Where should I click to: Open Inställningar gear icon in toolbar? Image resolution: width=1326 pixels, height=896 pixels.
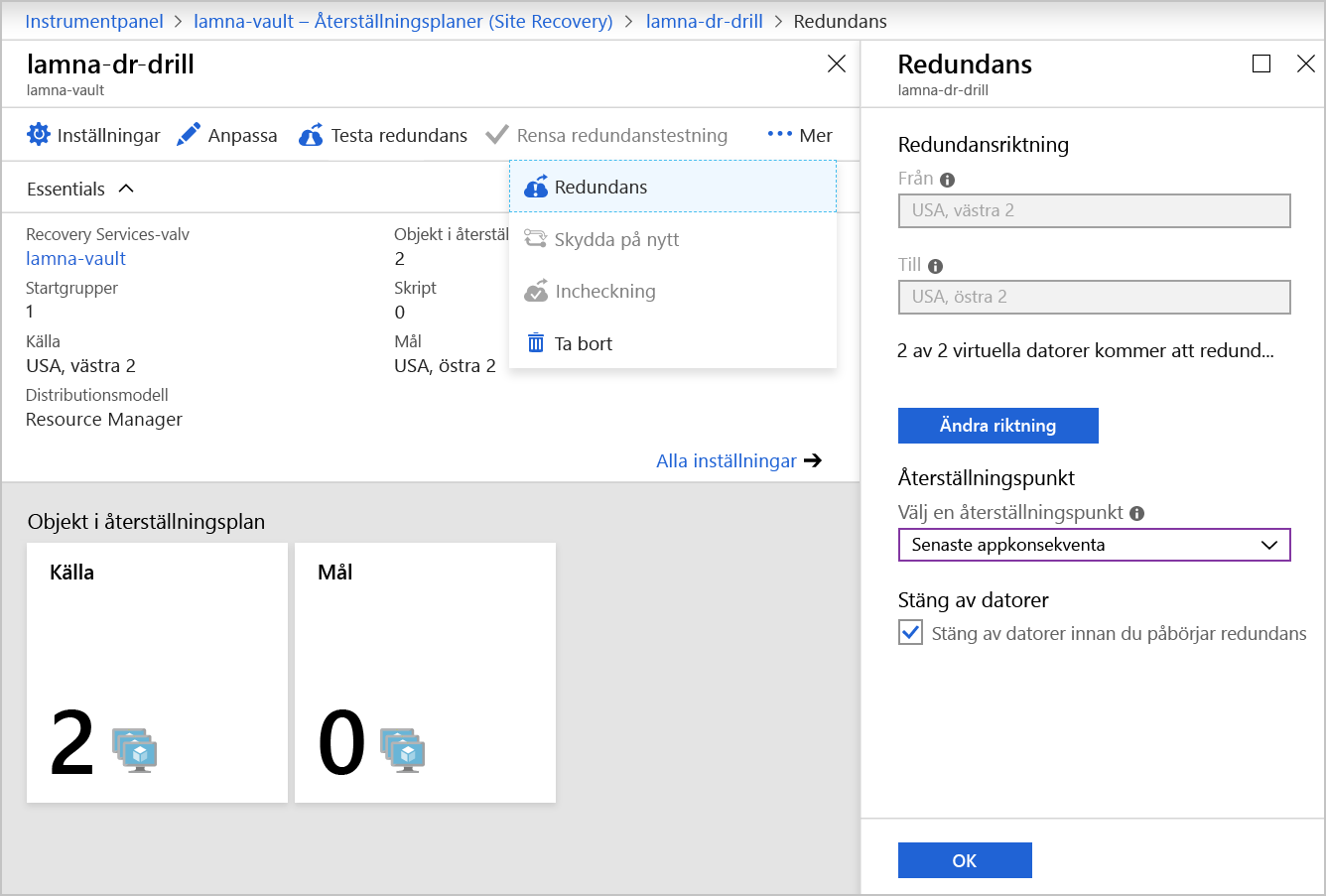(39, 135)
